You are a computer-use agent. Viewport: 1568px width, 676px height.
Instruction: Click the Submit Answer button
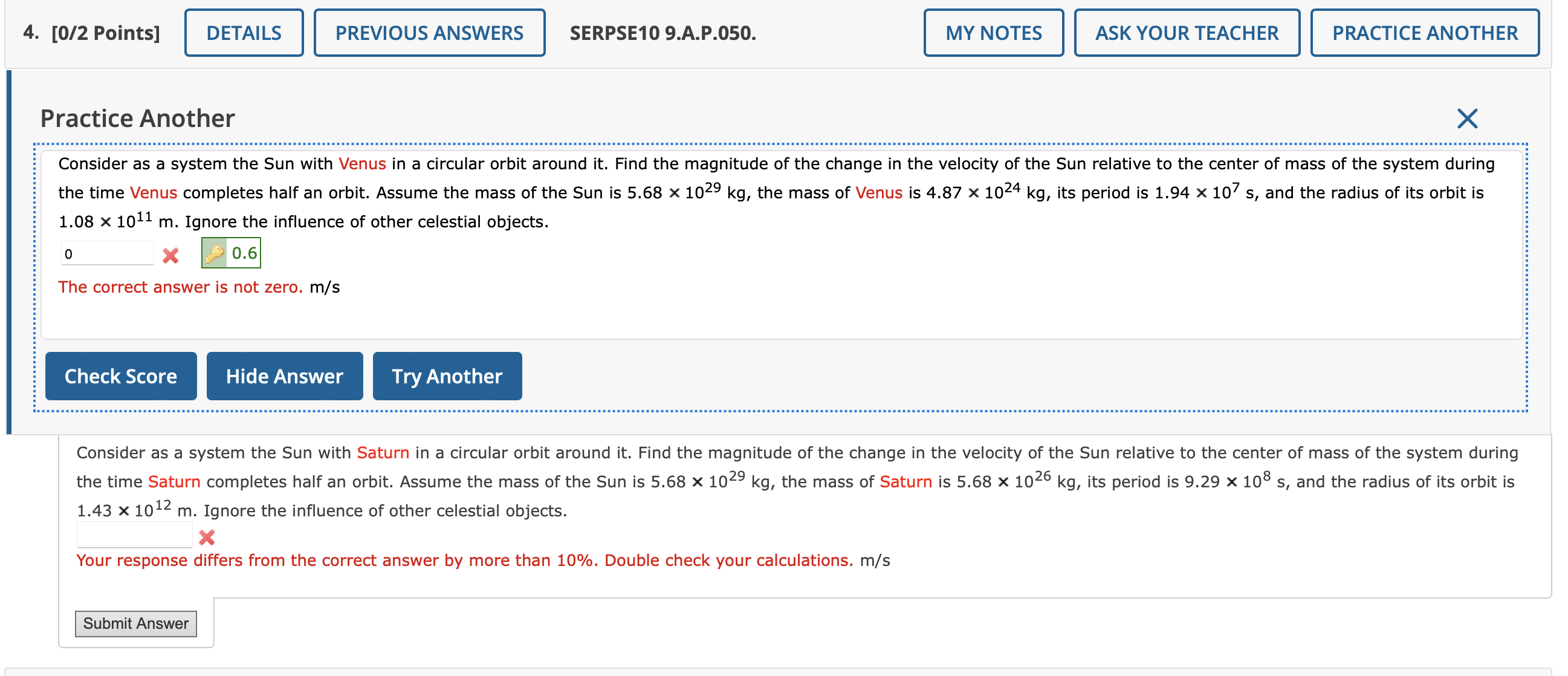[136, 623]
